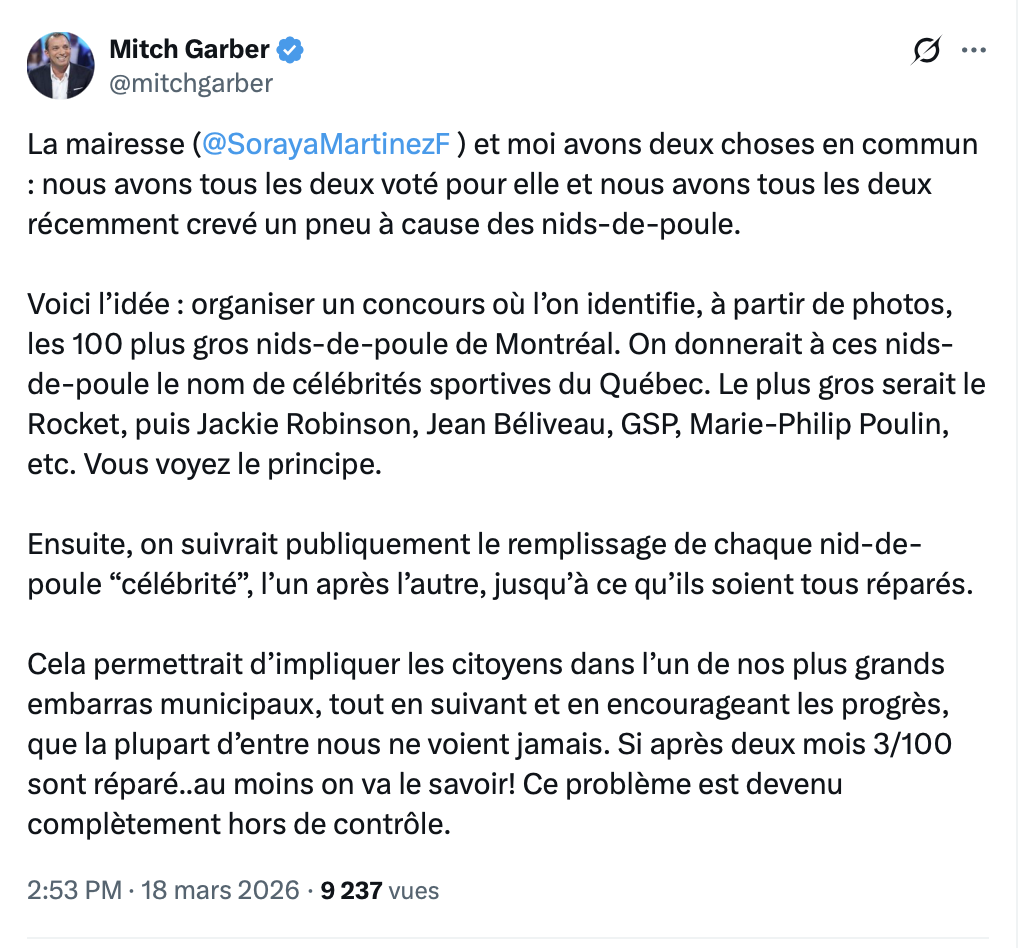This screenshot has width=1018, height=948.
Task: Click the Mitch Garber display name
Action: pyautogui.click(x=189, y=49)
